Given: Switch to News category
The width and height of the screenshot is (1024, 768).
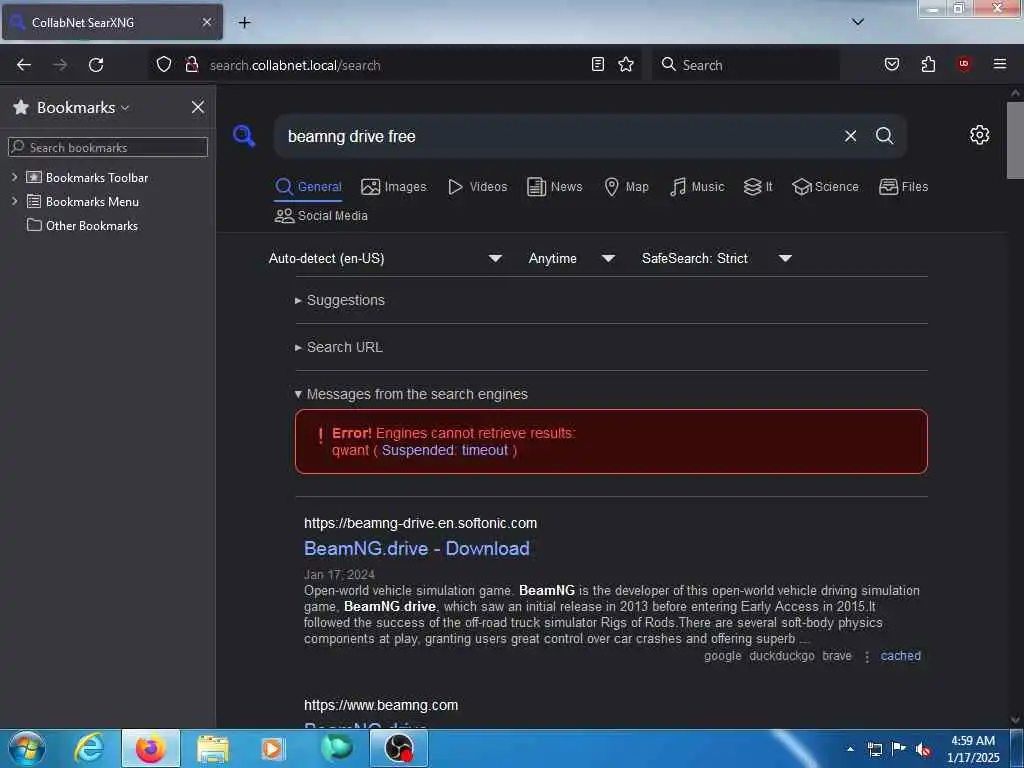Looking at the screenshot, I should [x=554, y=187].
